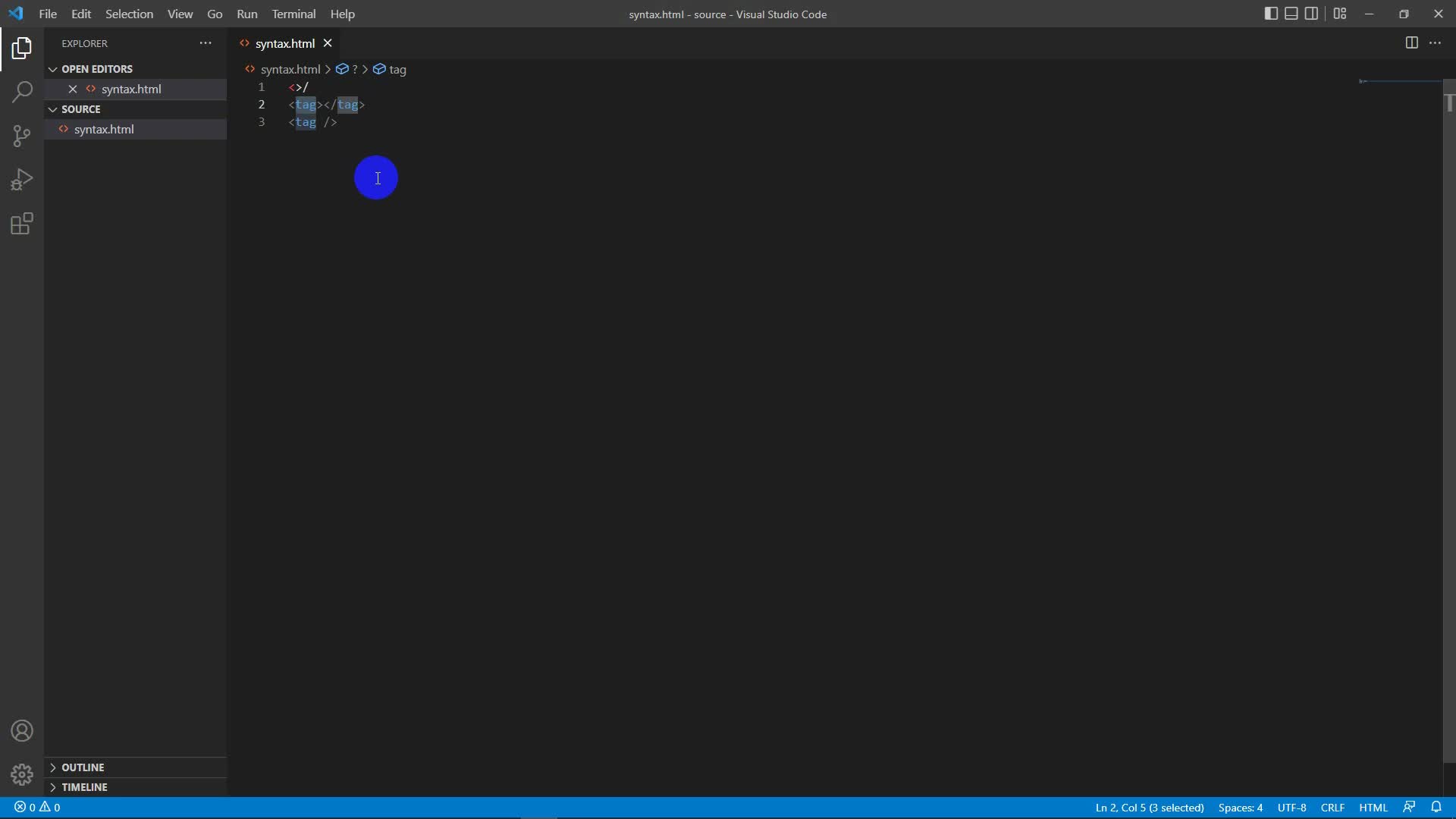
Task: Change language mode from HTML
Action: click(1373, 808)
